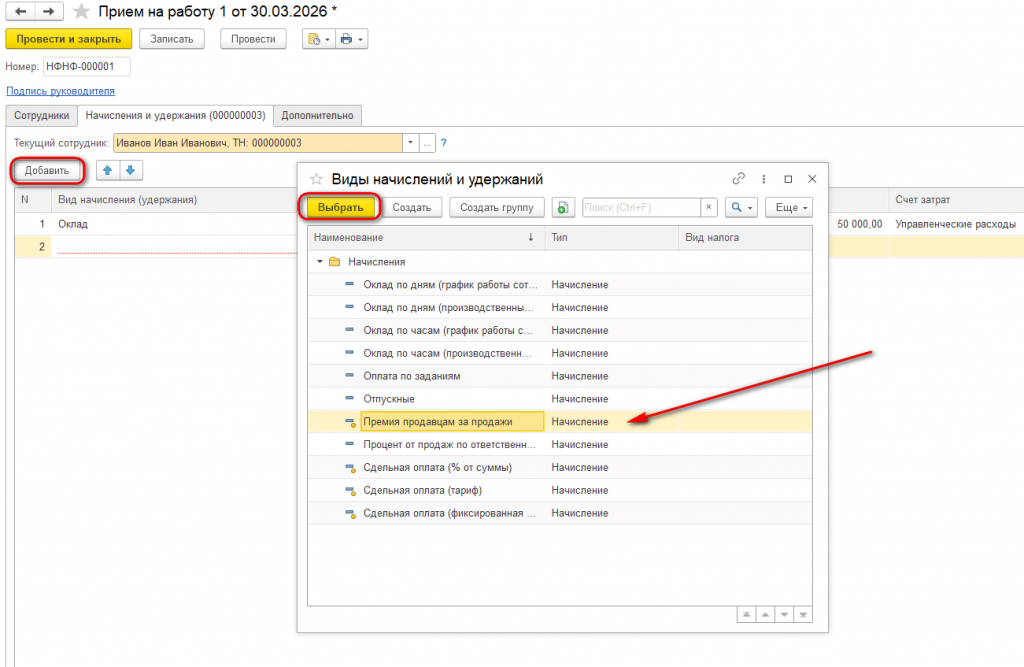This screenshot has width=1024, height=667.
Task: Click the forward navigation arrow
Action: (x=49, y=12)
